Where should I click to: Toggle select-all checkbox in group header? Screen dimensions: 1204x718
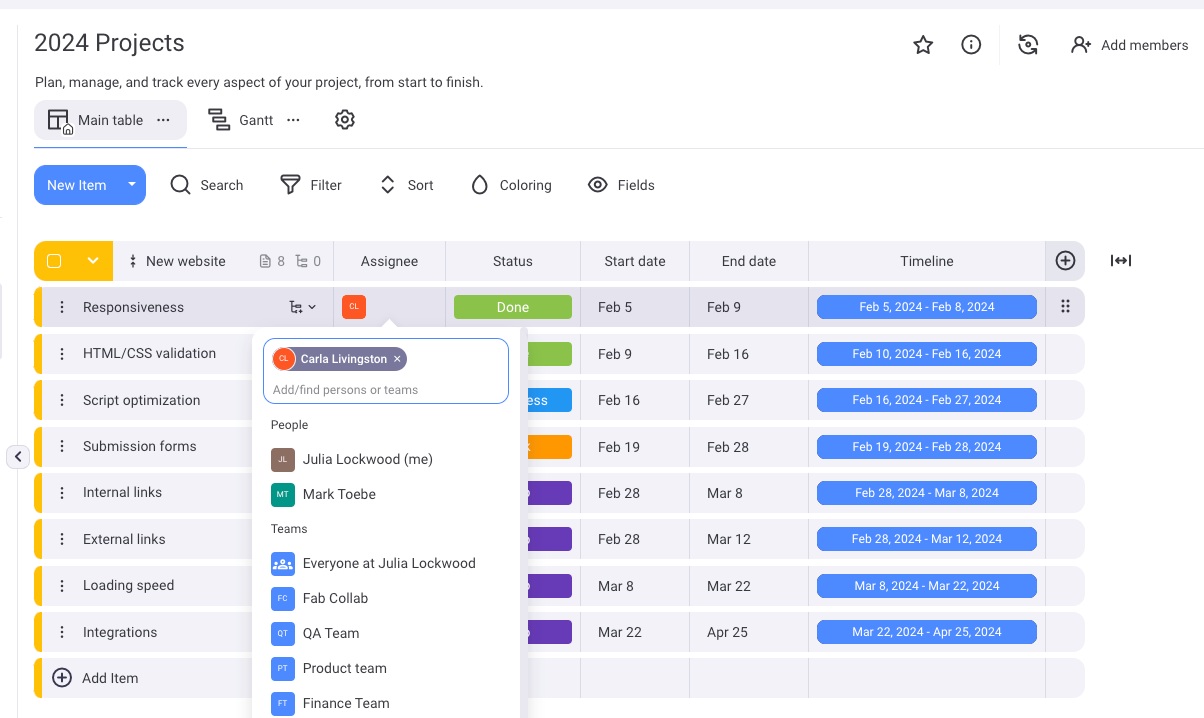click(x=54, y=261)
